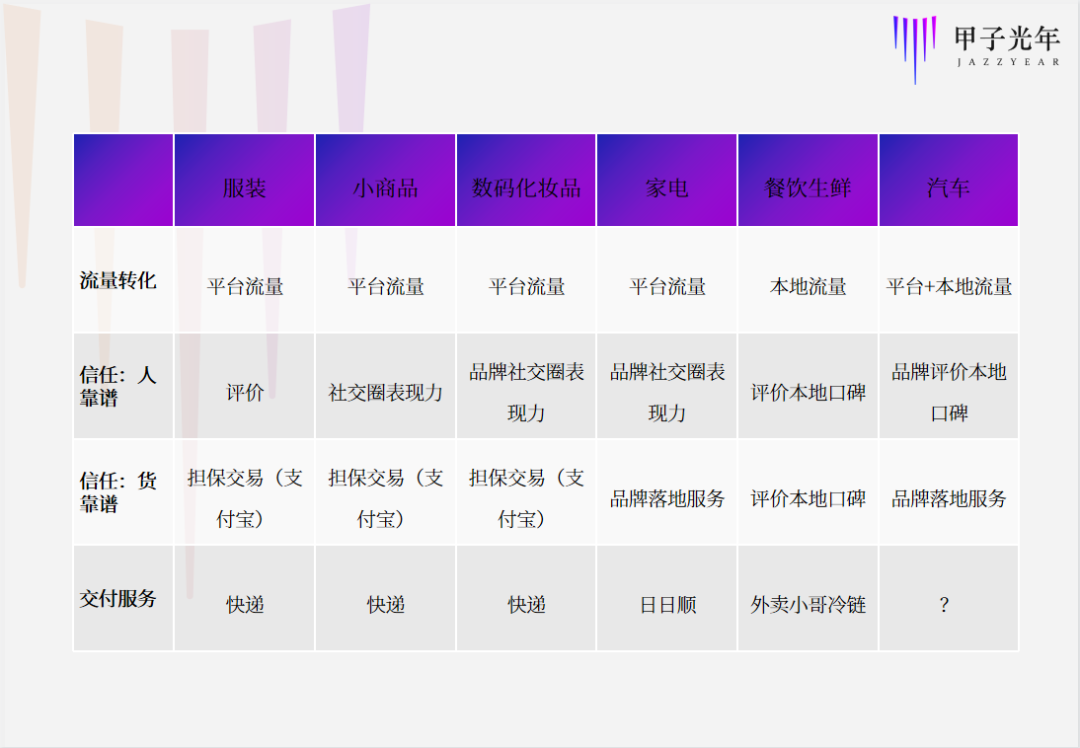
Task: Click the 外卖小哥冷链 cell
Action: [x=808, y=605]
